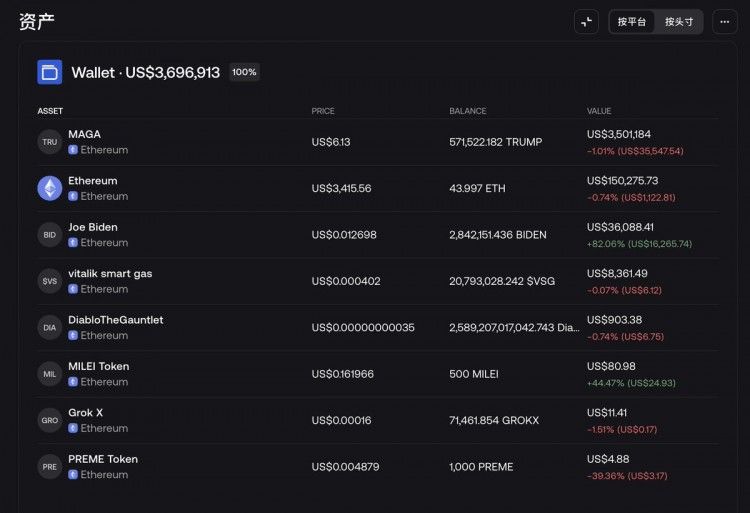Click balance 2,589,207,017,042.743 Dia...
The height and width of the screenshot is (513, 750).
(514, 327)
